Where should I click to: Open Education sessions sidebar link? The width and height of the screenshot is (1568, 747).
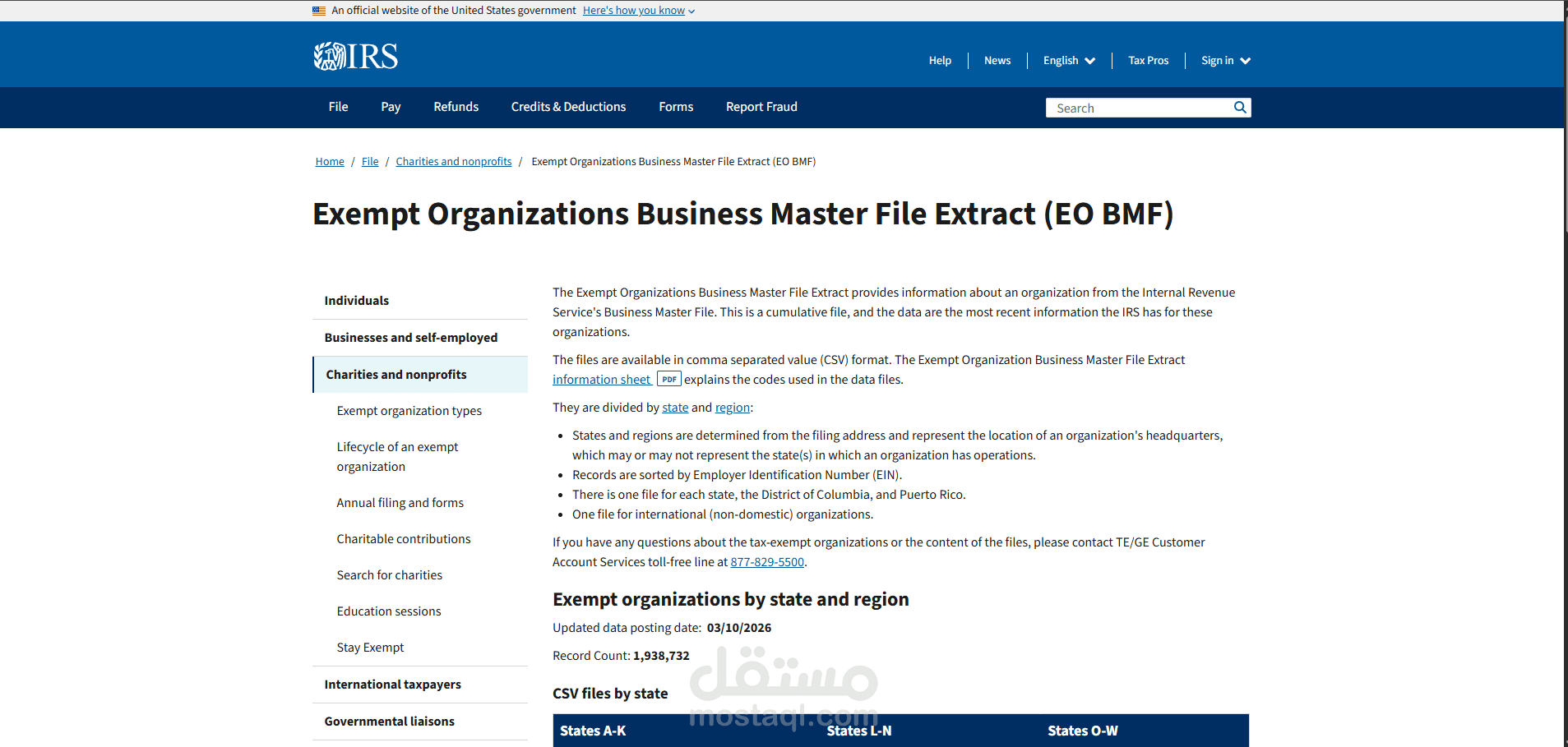pyautogui.click(x=389, y=611)
